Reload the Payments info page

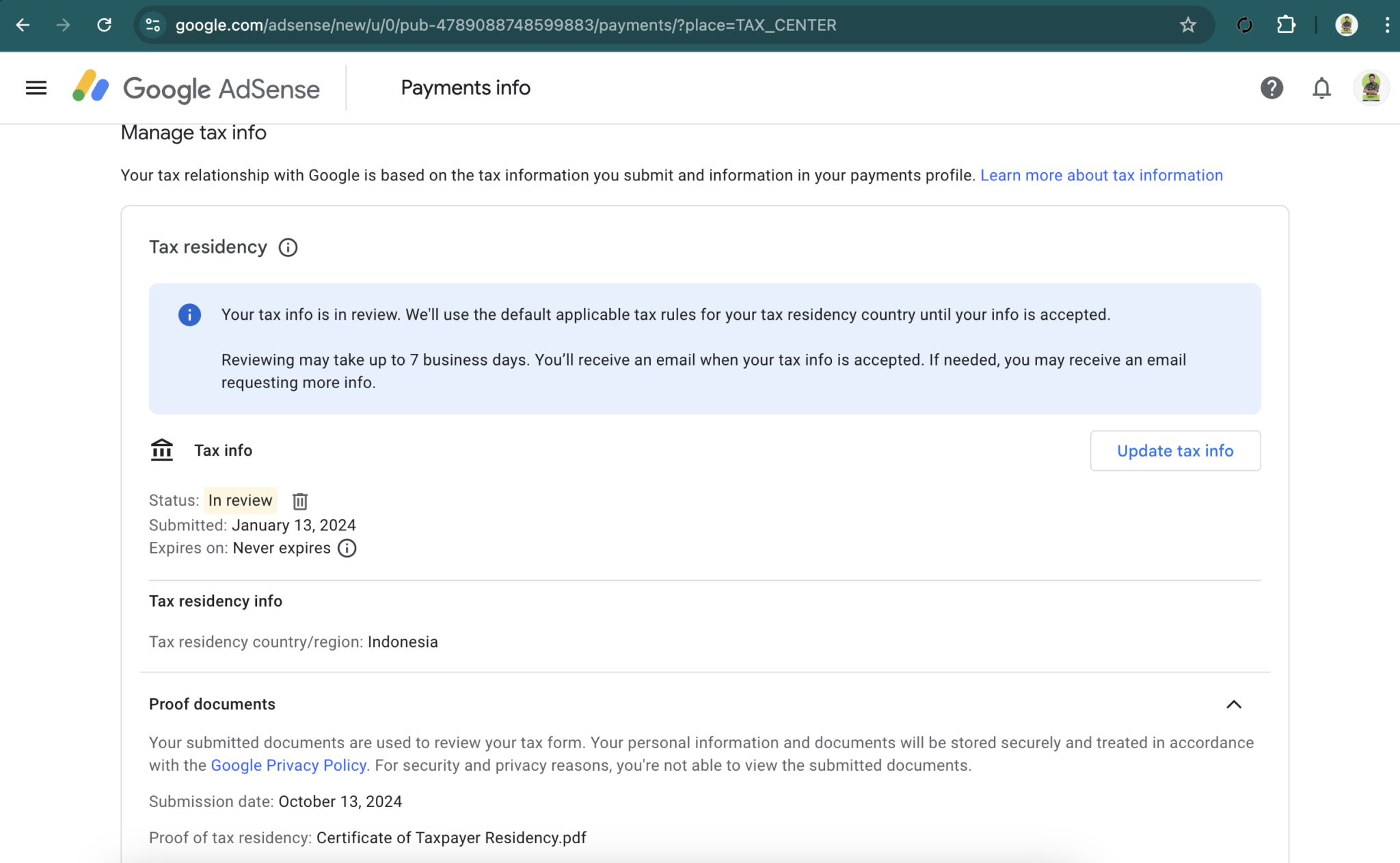[x=105, y=25]
